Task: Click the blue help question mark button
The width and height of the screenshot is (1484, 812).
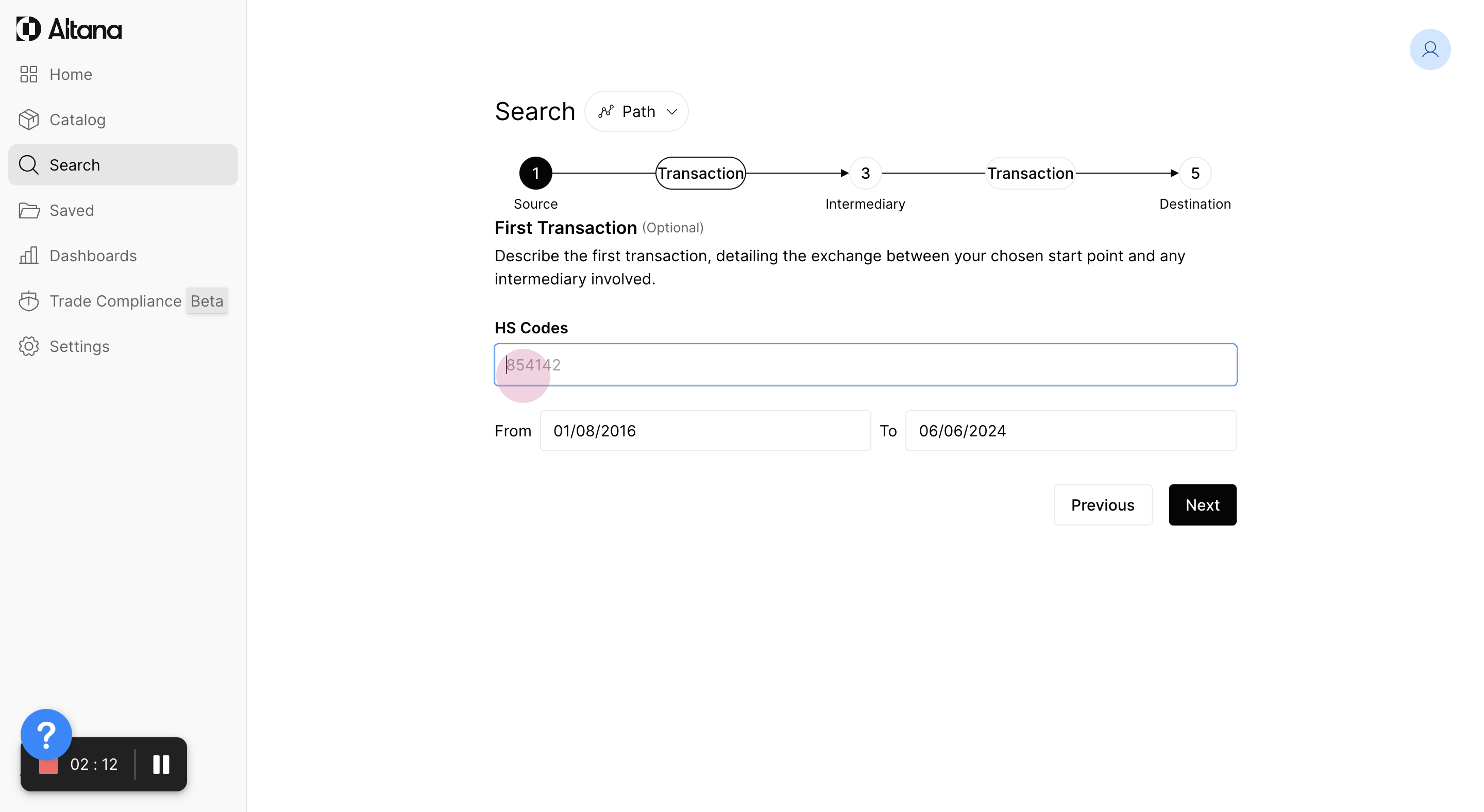Action: pos(46,734)
